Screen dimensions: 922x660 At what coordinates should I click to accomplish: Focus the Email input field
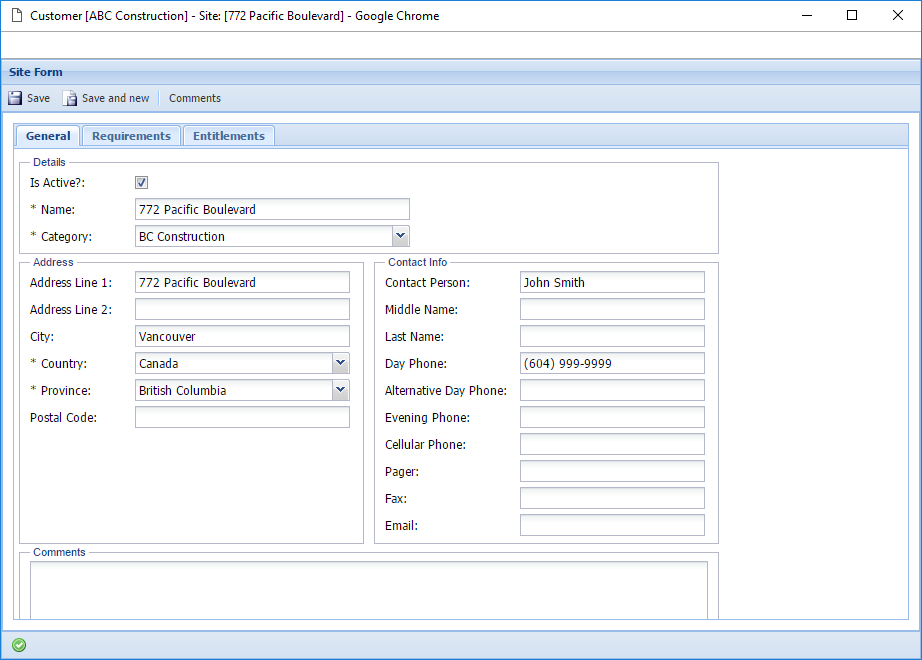tap(612, 525)
